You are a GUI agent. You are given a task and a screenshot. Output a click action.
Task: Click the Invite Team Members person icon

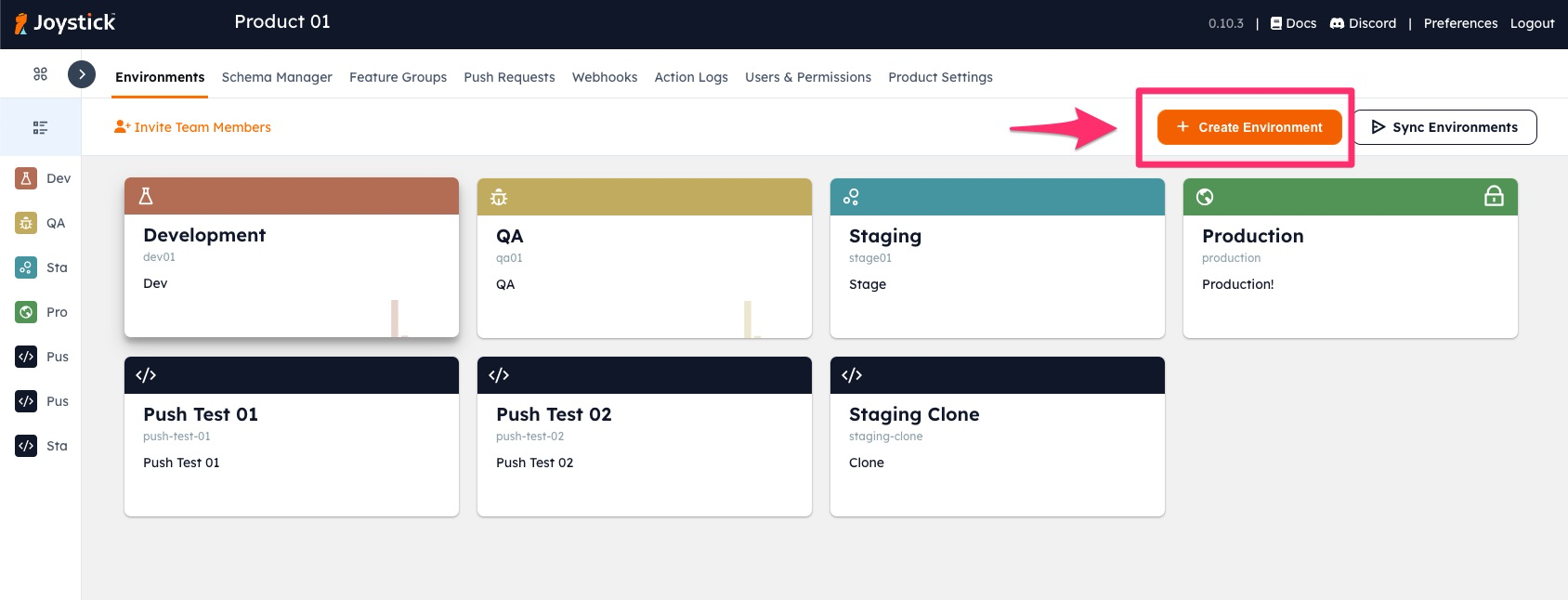122,127
